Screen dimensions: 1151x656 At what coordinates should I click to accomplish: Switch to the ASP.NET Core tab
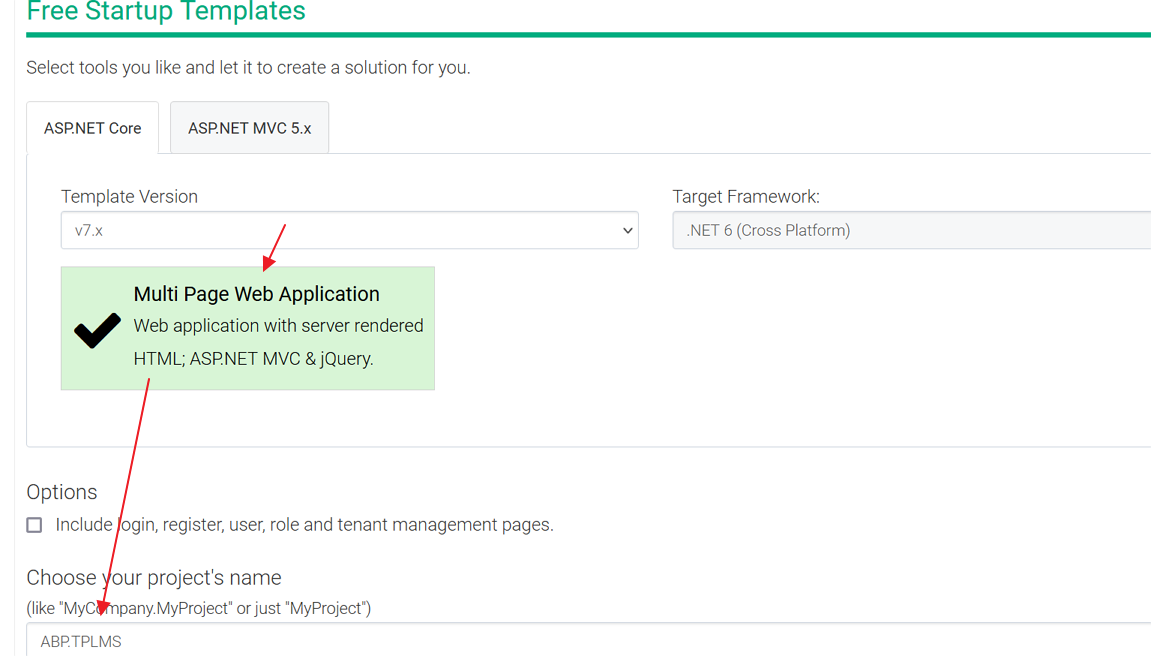click(92, 128)
